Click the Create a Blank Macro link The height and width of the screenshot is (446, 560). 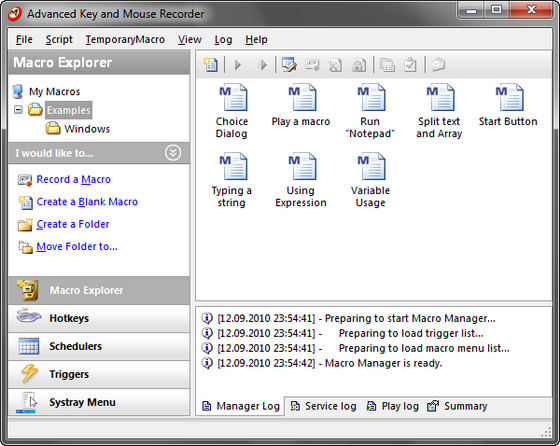pyautogui.click(x=87, y=202)
